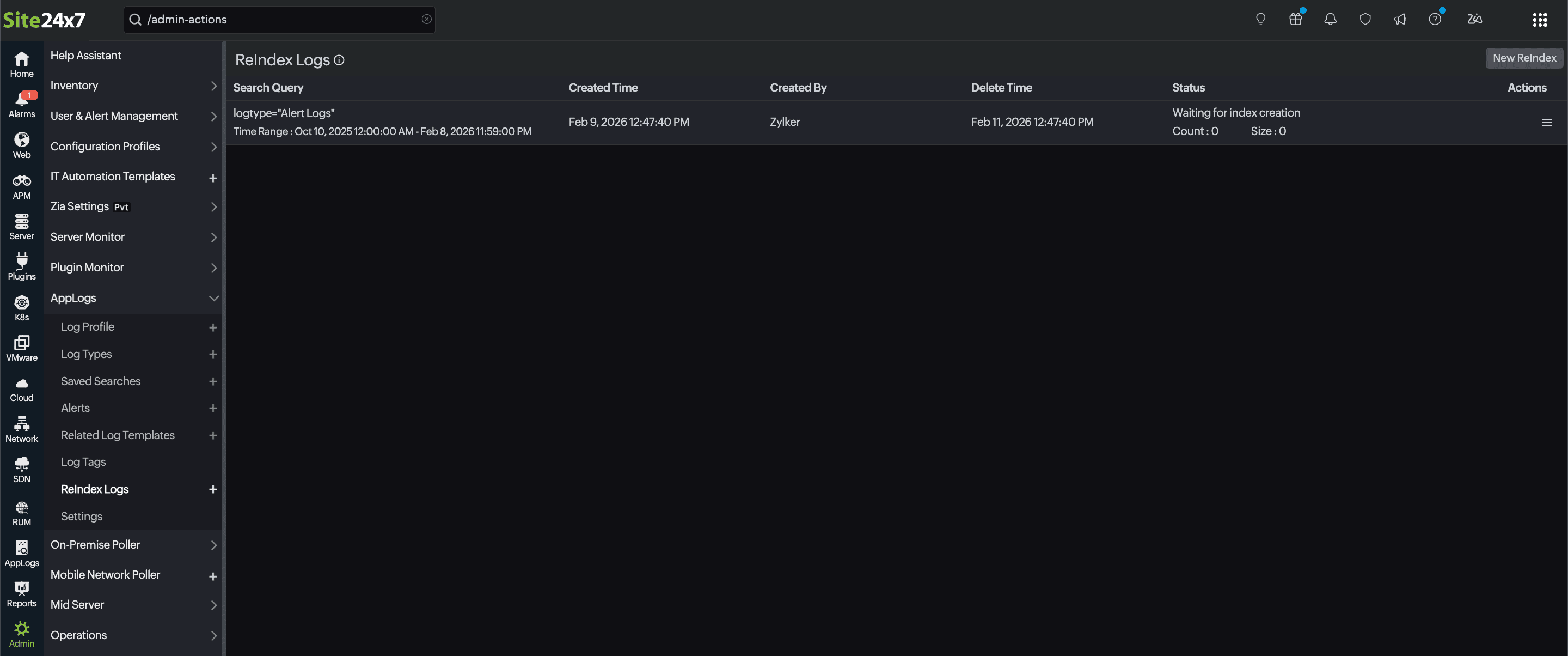Navigate to the VMware monitoring section
The image size is (1568, 656).
tap(22, 347)
